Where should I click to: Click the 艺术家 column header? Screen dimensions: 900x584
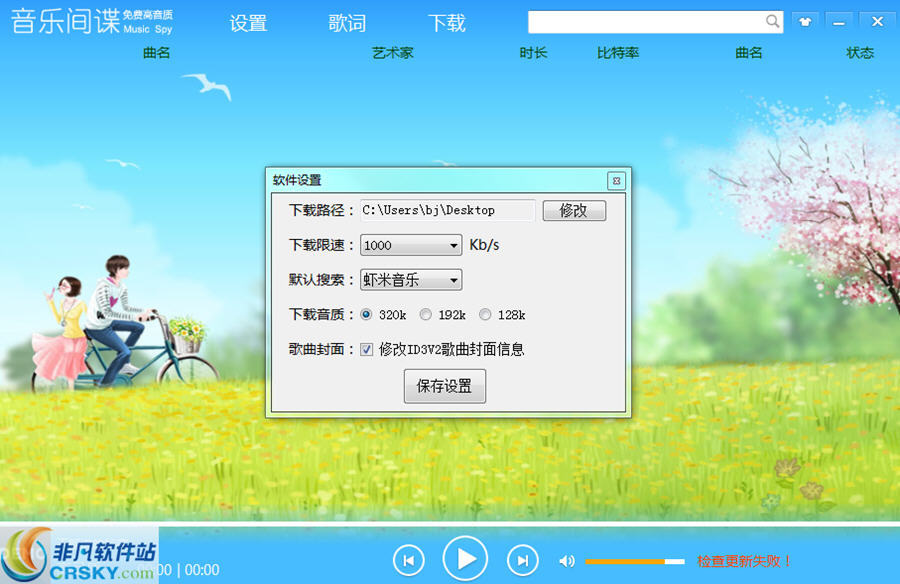393,53
